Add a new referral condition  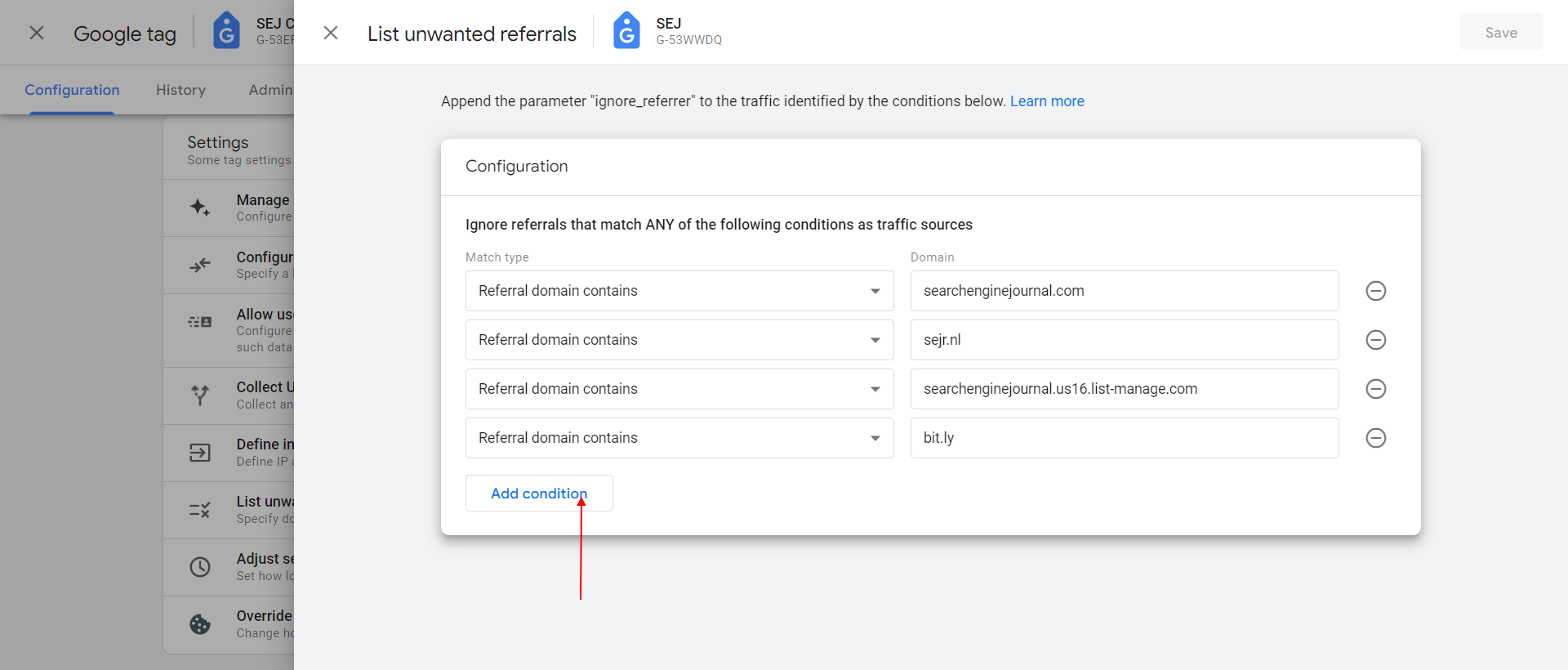click(539, 494)
